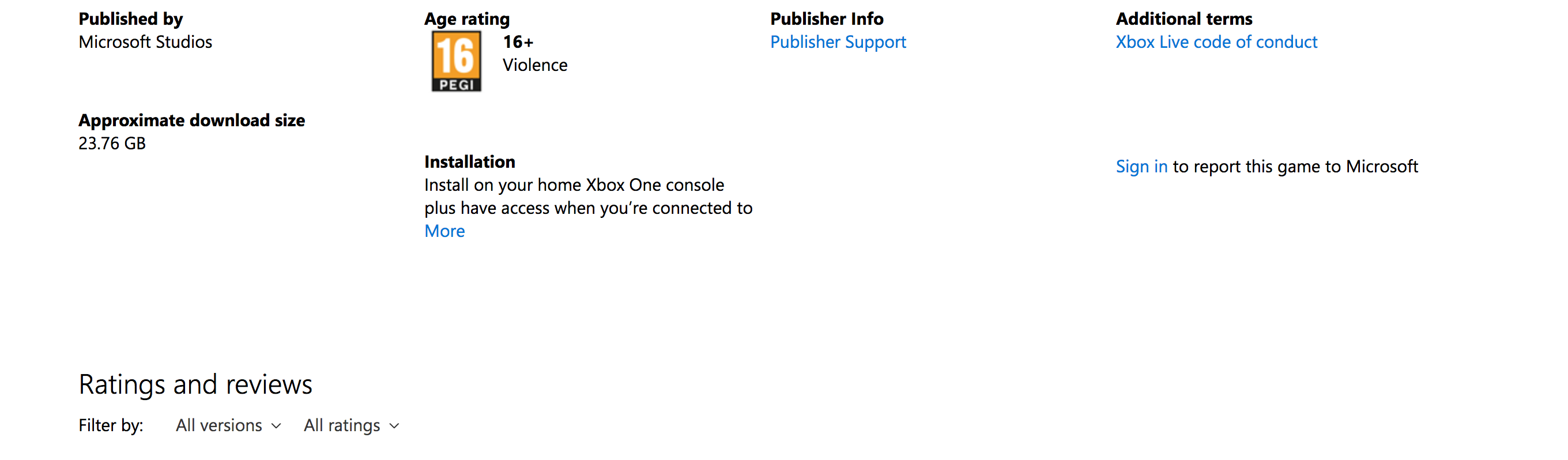Click the PEGI 16 age rating badge
1568x460 pixels.
tap(456, 62)
